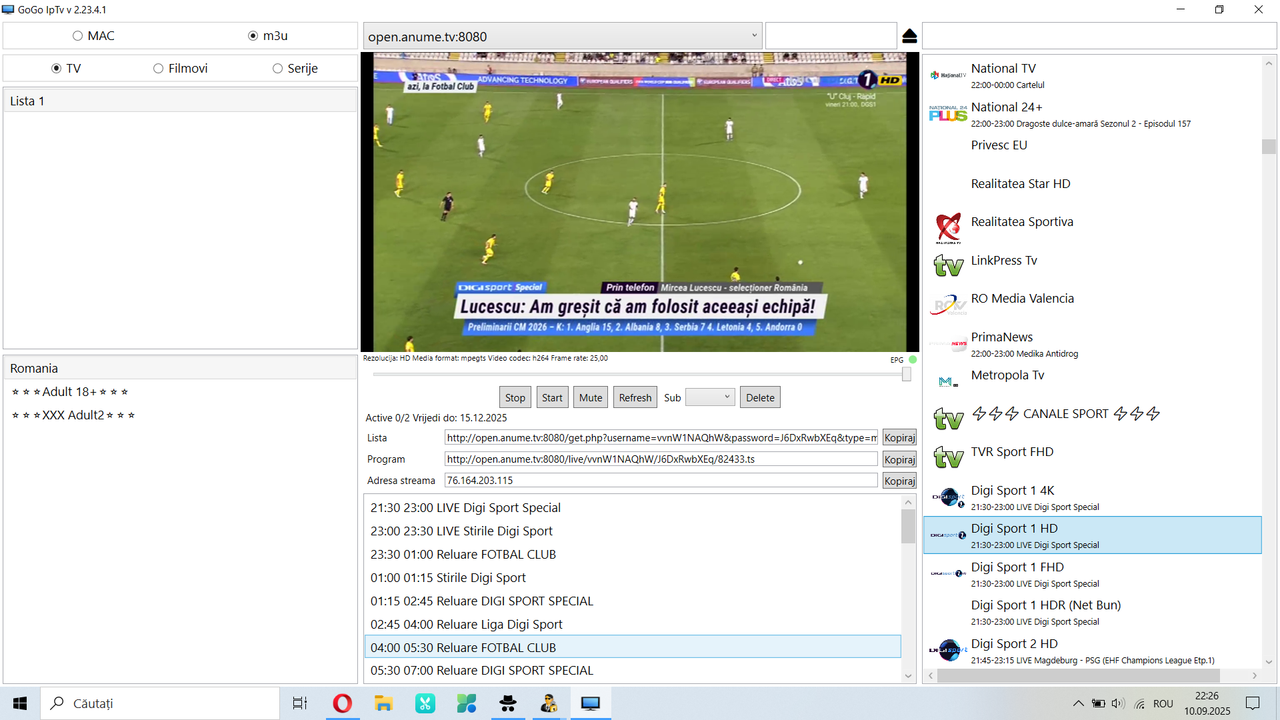This screenshot has height=720, width=1280.
Task: Mute the stream audio
Action: pos(591,397)
